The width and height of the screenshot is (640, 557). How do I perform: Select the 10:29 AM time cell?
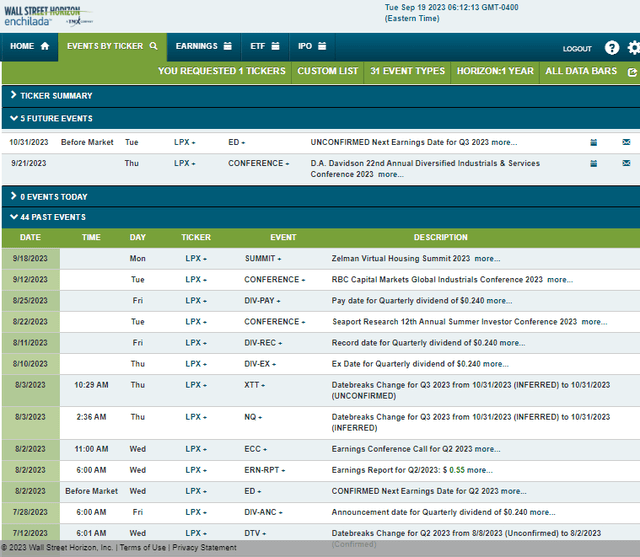(91, 385)
